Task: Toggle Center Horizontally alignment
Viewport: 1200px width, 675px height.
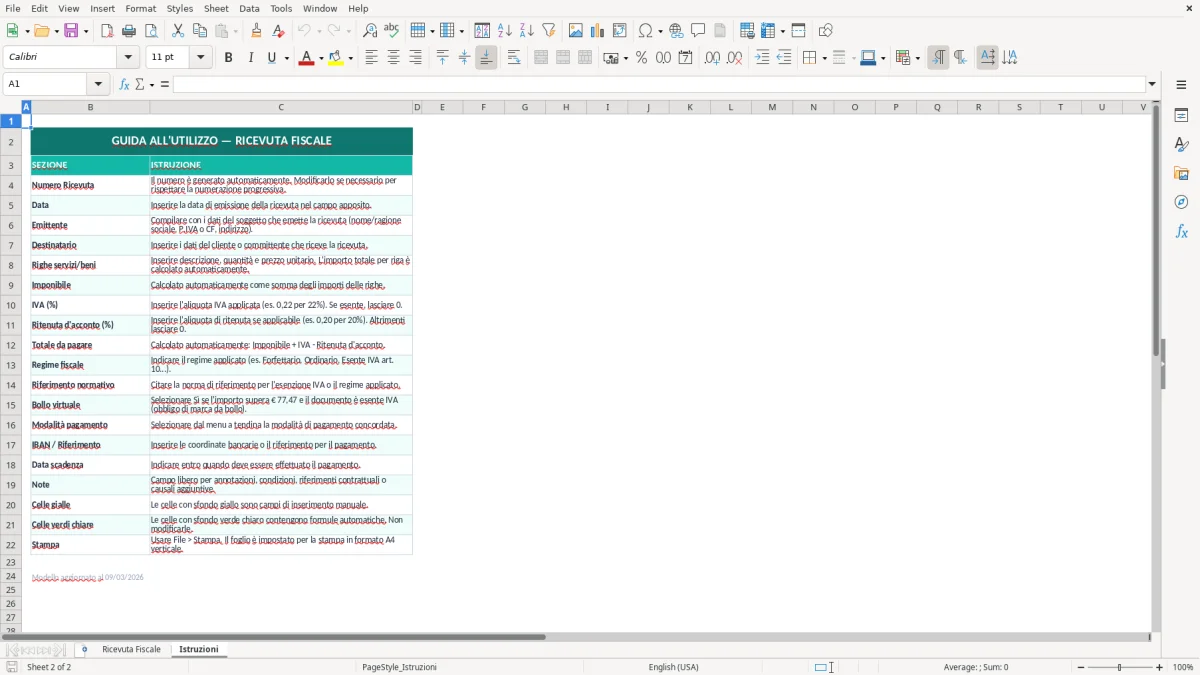Action: pyautogui.click(x=393, y=58)
